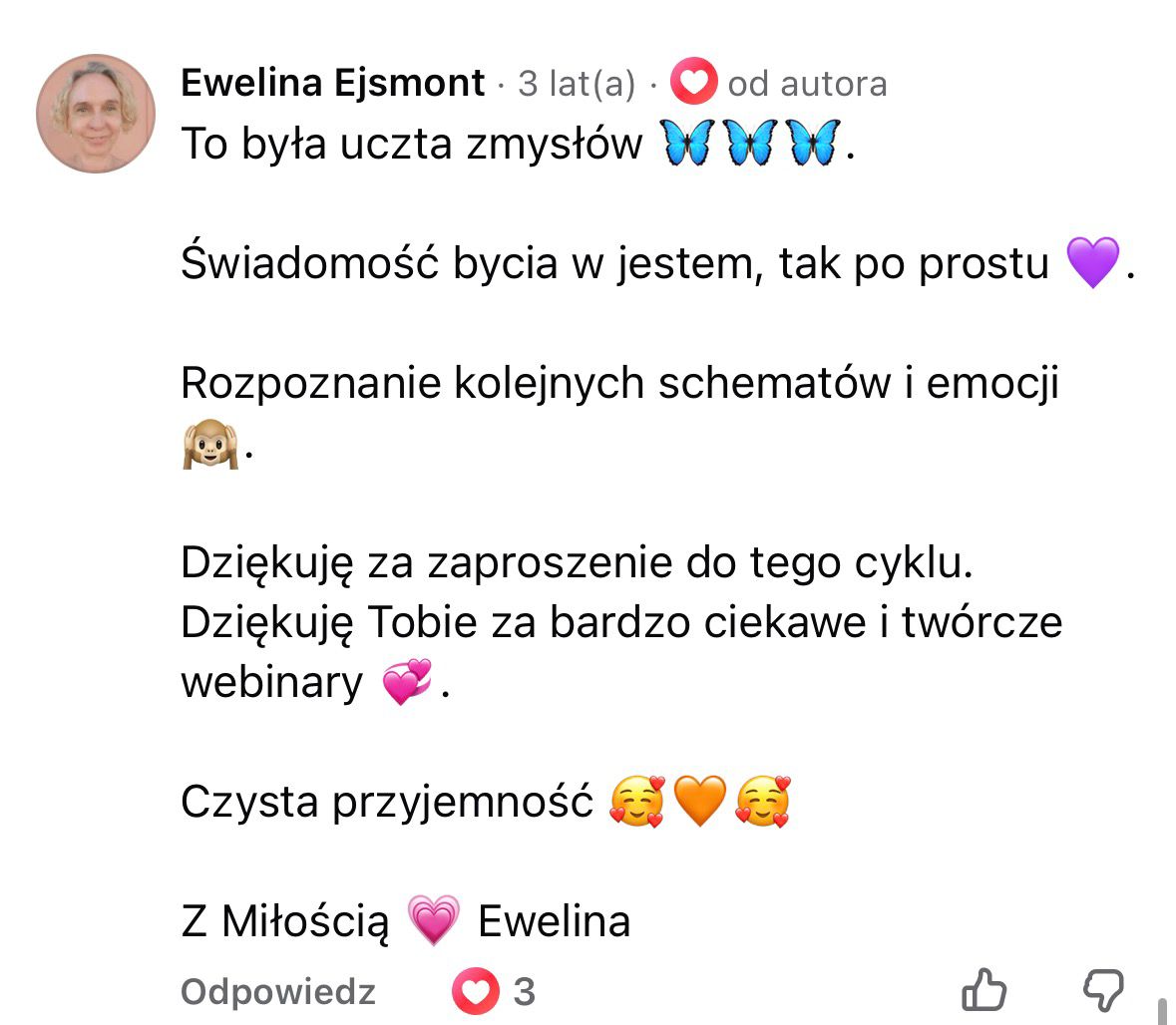Screen dimensions: 1176x1025
Task: Click the like count number 3
Action: tap(525, 992)
